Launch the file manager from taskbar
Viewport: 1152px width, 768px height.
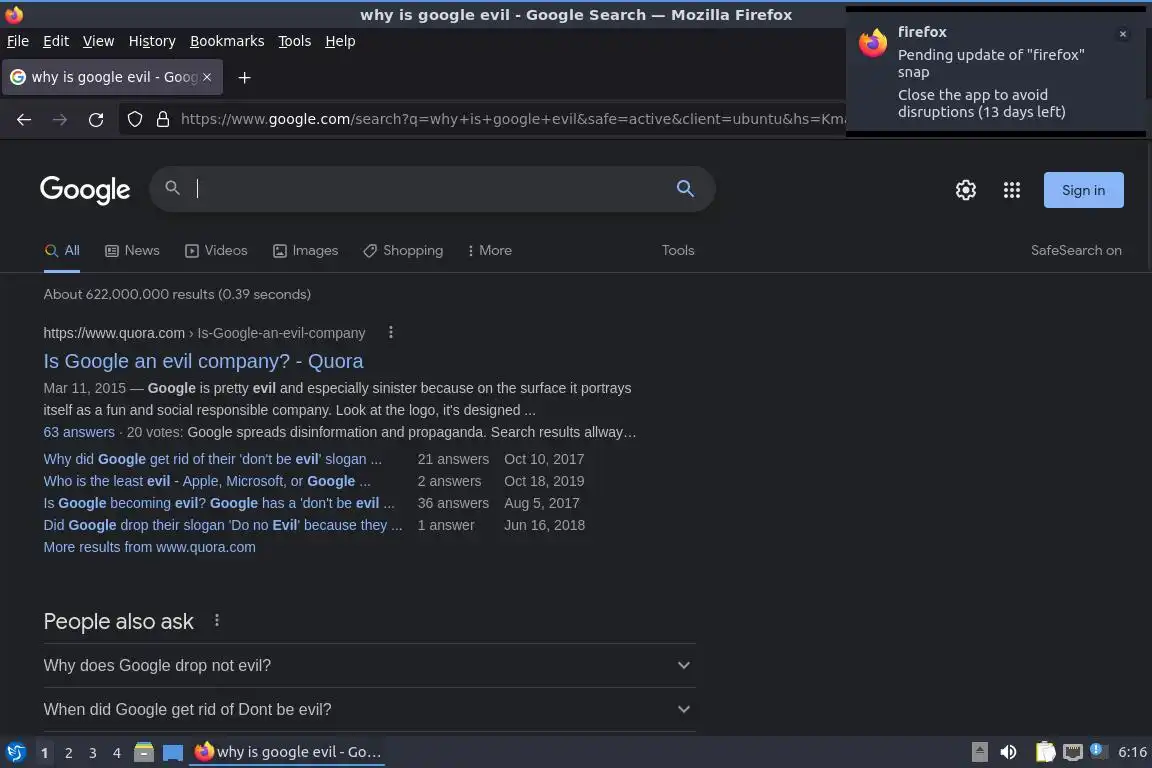(x=144, y=752)
